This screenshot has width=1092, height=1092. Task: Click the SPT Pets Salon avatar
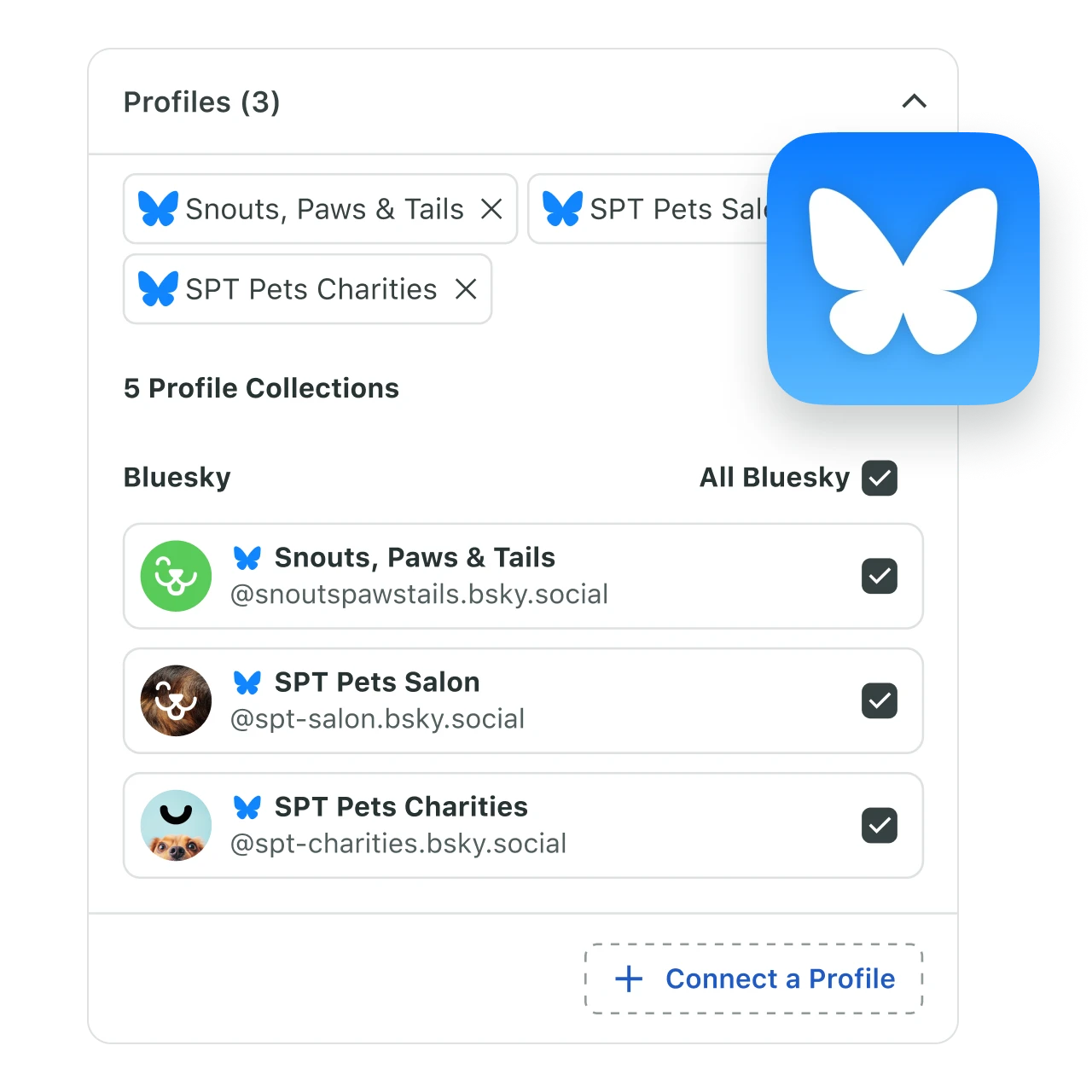[176, 700]
